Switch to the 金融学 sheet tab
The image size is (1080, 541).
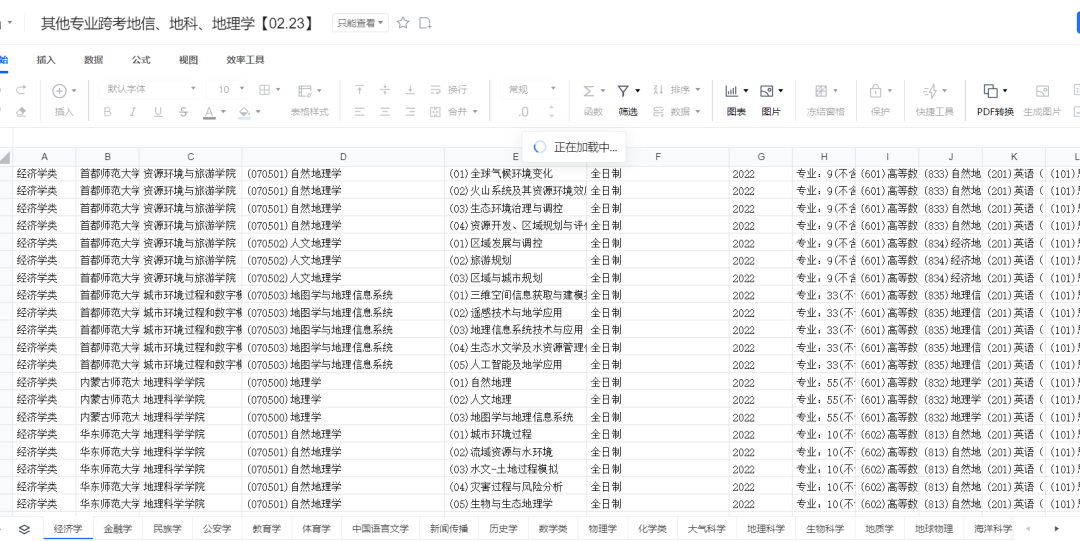click(118, 529)
